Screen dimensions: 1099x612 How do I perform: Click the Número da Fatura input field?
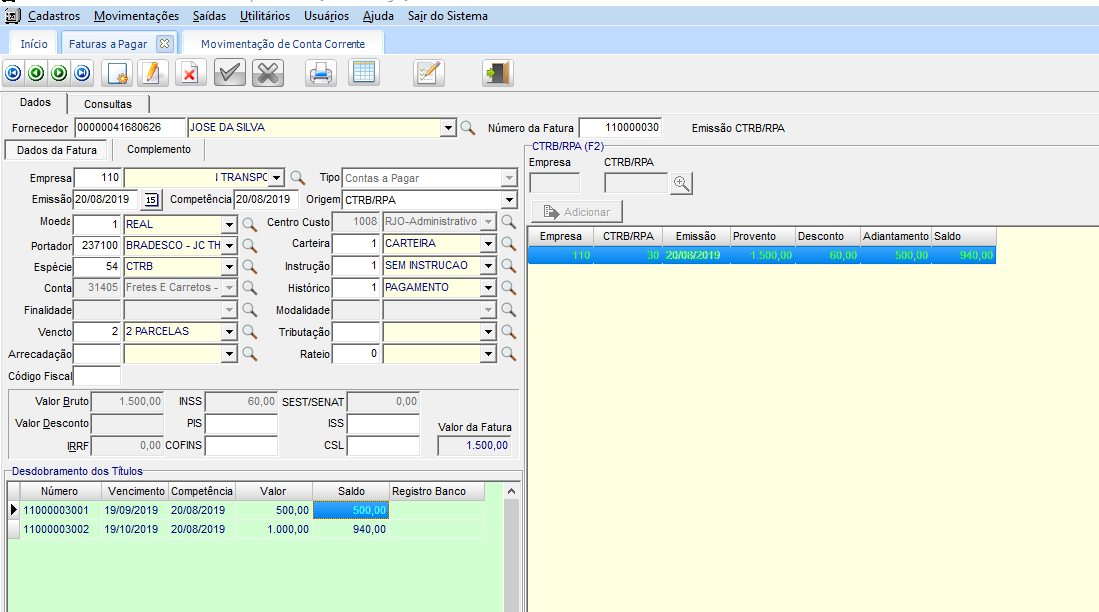(x=620, y=128)
